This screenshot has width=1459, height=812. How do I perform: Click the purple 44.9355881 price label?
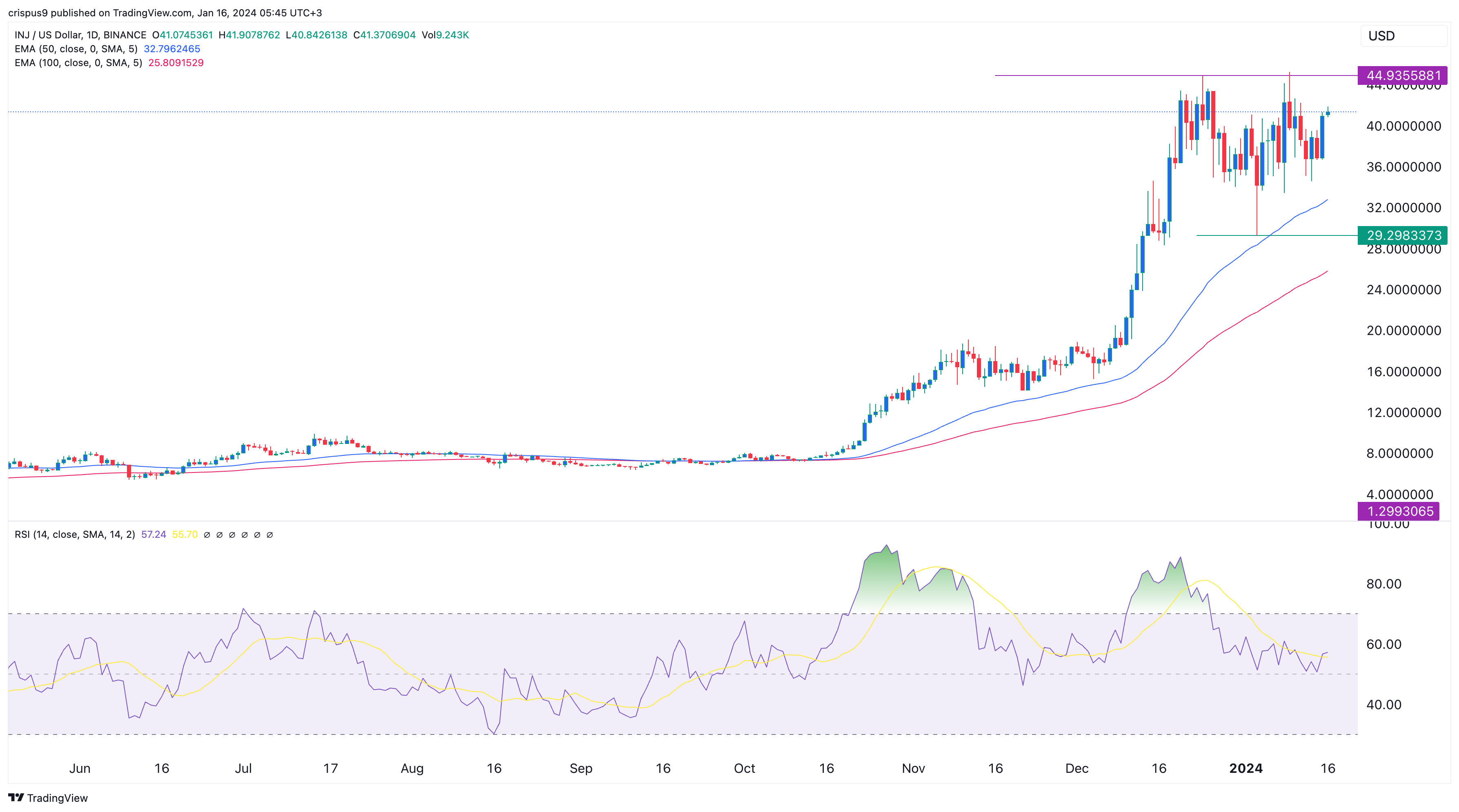tap(1403, 75)
